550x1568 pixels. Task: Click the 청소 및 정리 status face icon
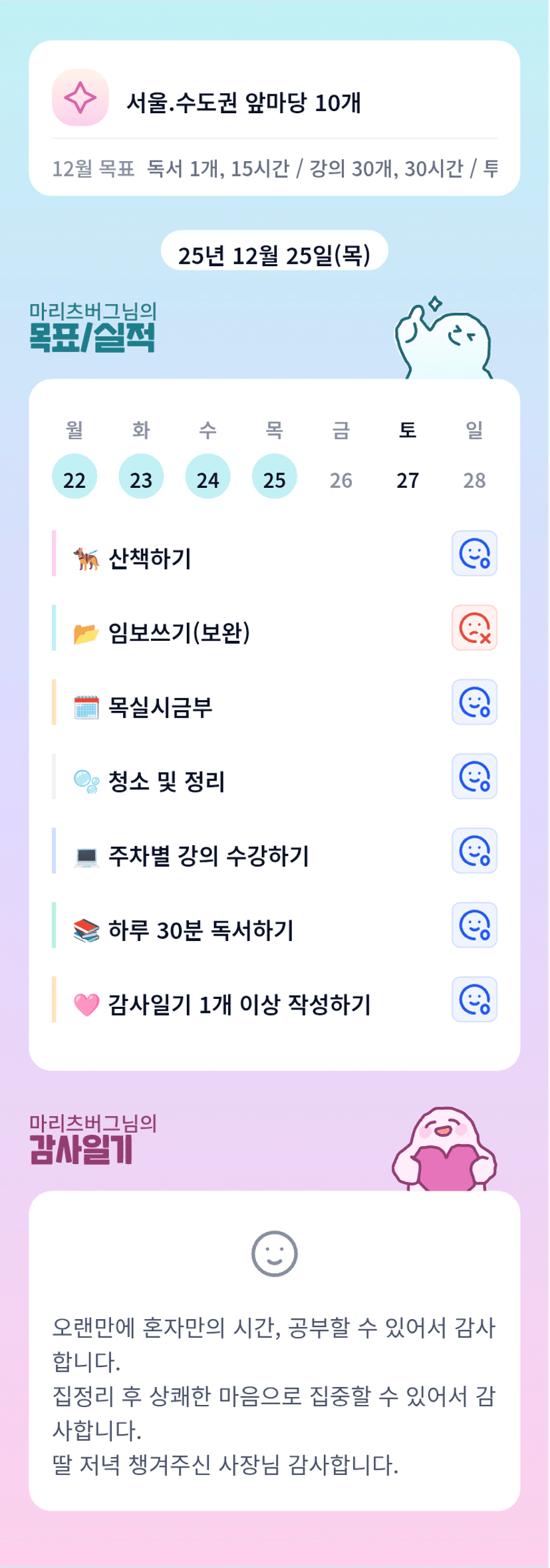(474, 777)
